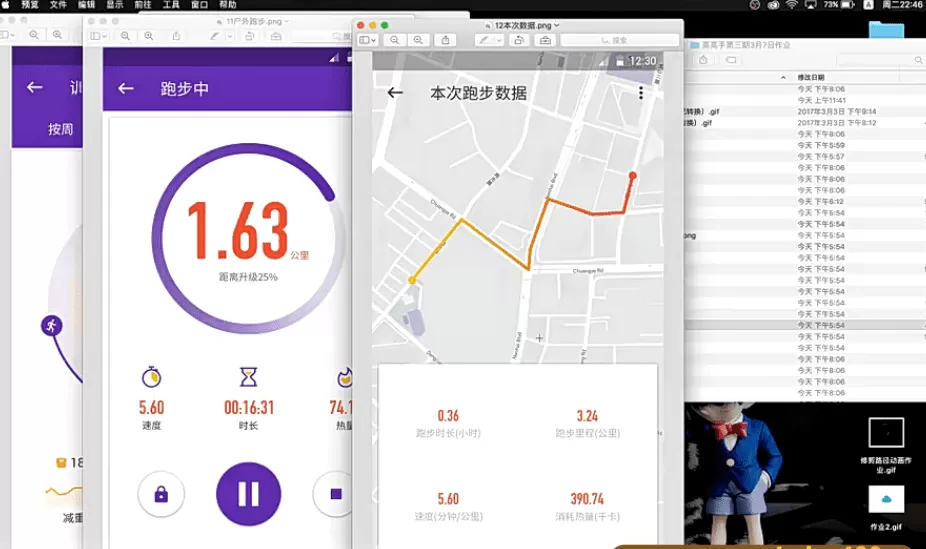Share the 12本次数据.png image
The image size is (926, 549).
[445, 40]
